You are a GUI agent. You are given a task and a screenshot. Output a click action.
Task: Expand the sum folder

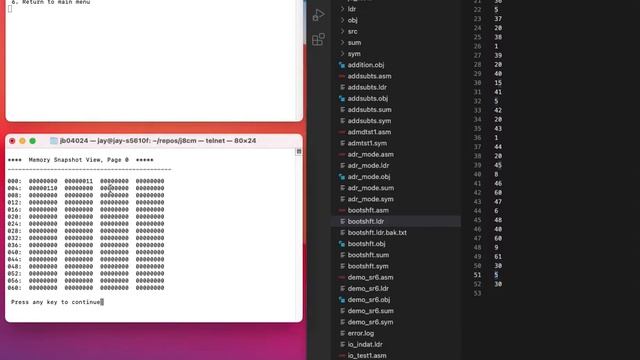354,42
